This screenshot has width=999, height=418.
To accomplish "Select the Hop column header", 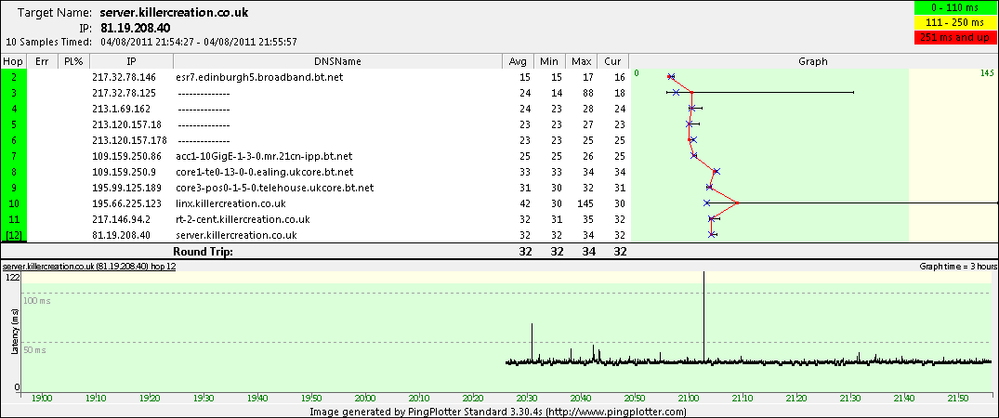I will [x=13, y=62].
